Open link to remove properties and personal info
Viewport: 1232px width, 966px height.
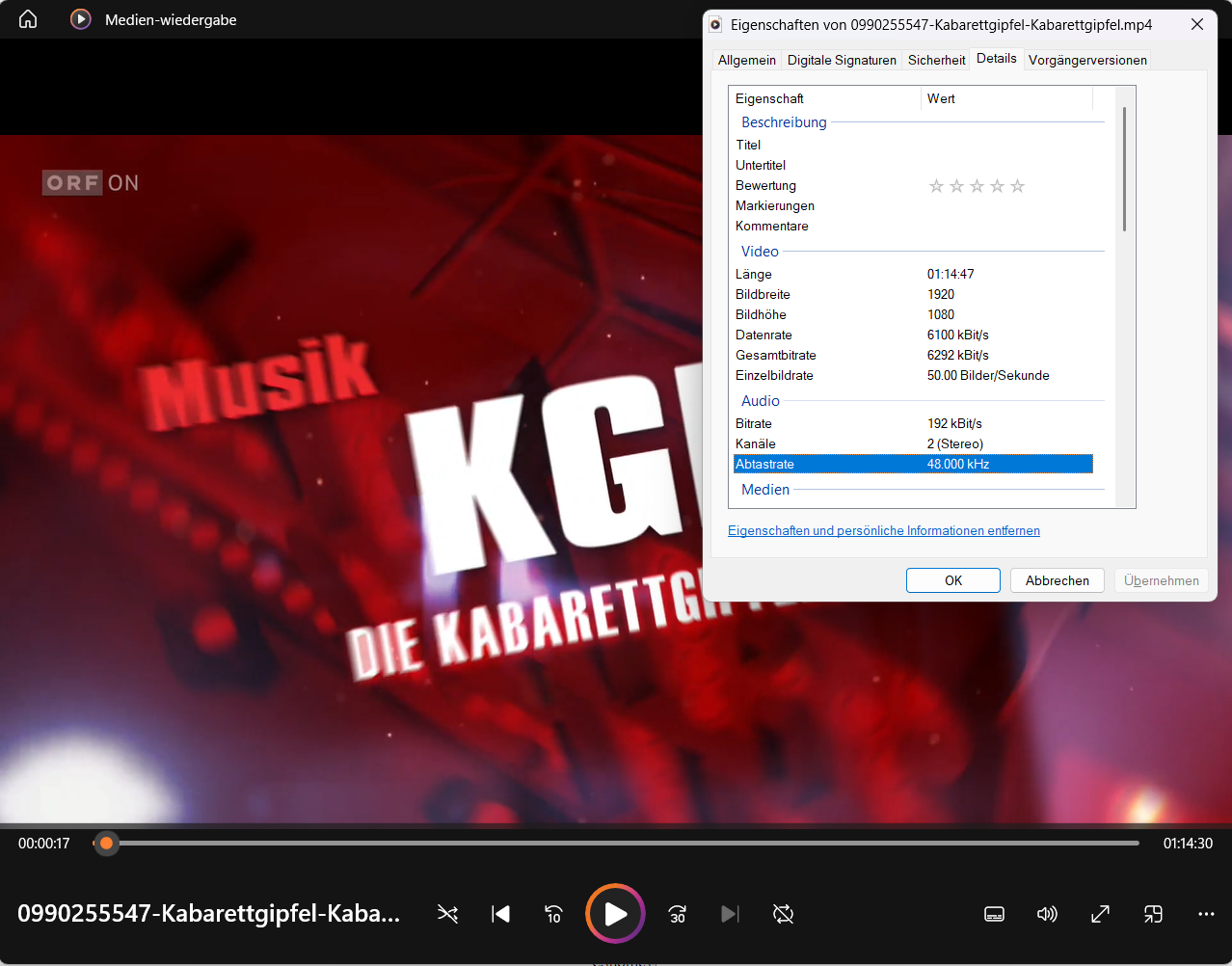(x=884, y=531)
